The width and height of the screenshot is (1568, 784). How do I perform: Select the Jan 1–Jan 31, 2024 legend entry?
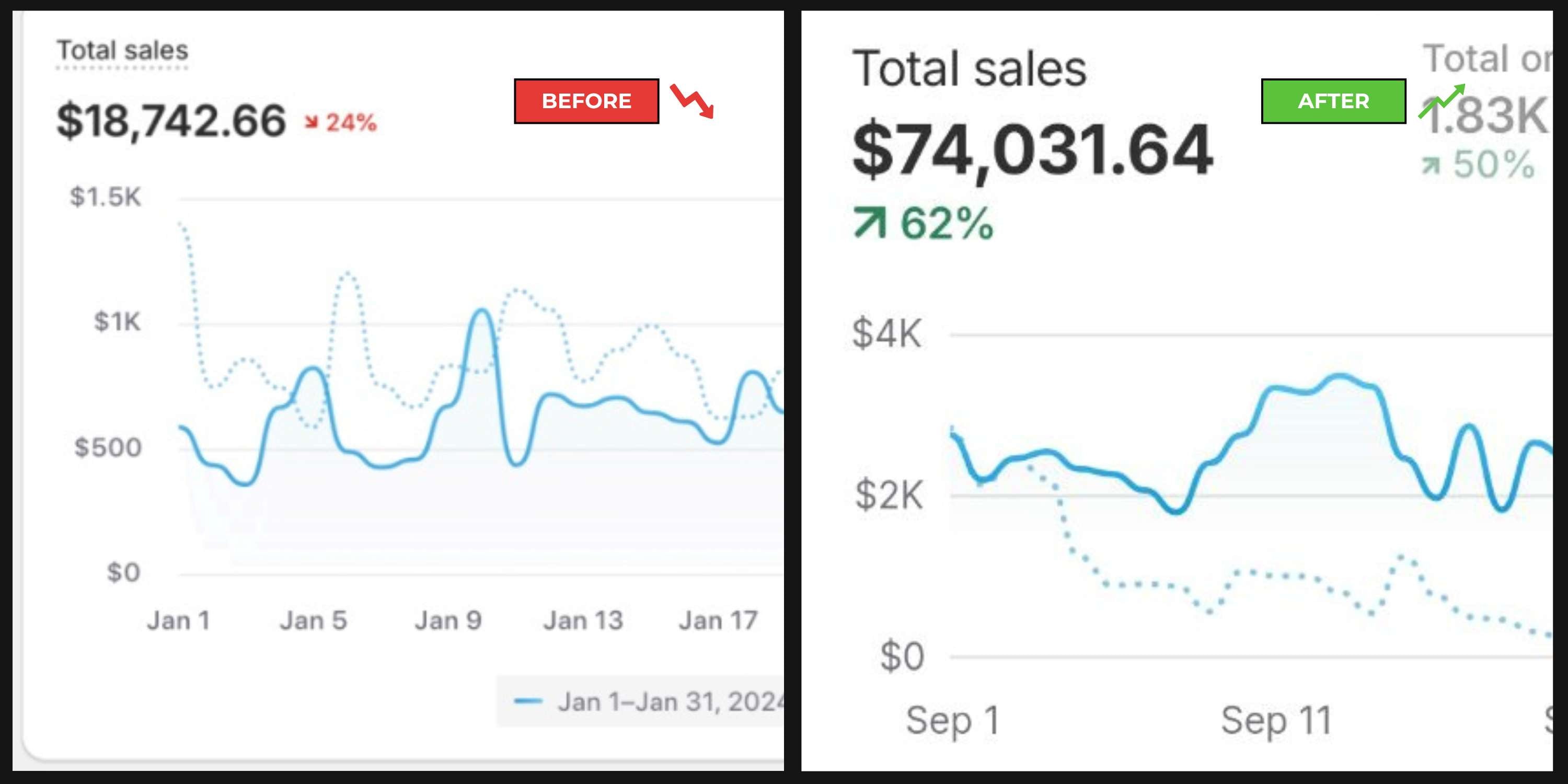coord(670,702)
